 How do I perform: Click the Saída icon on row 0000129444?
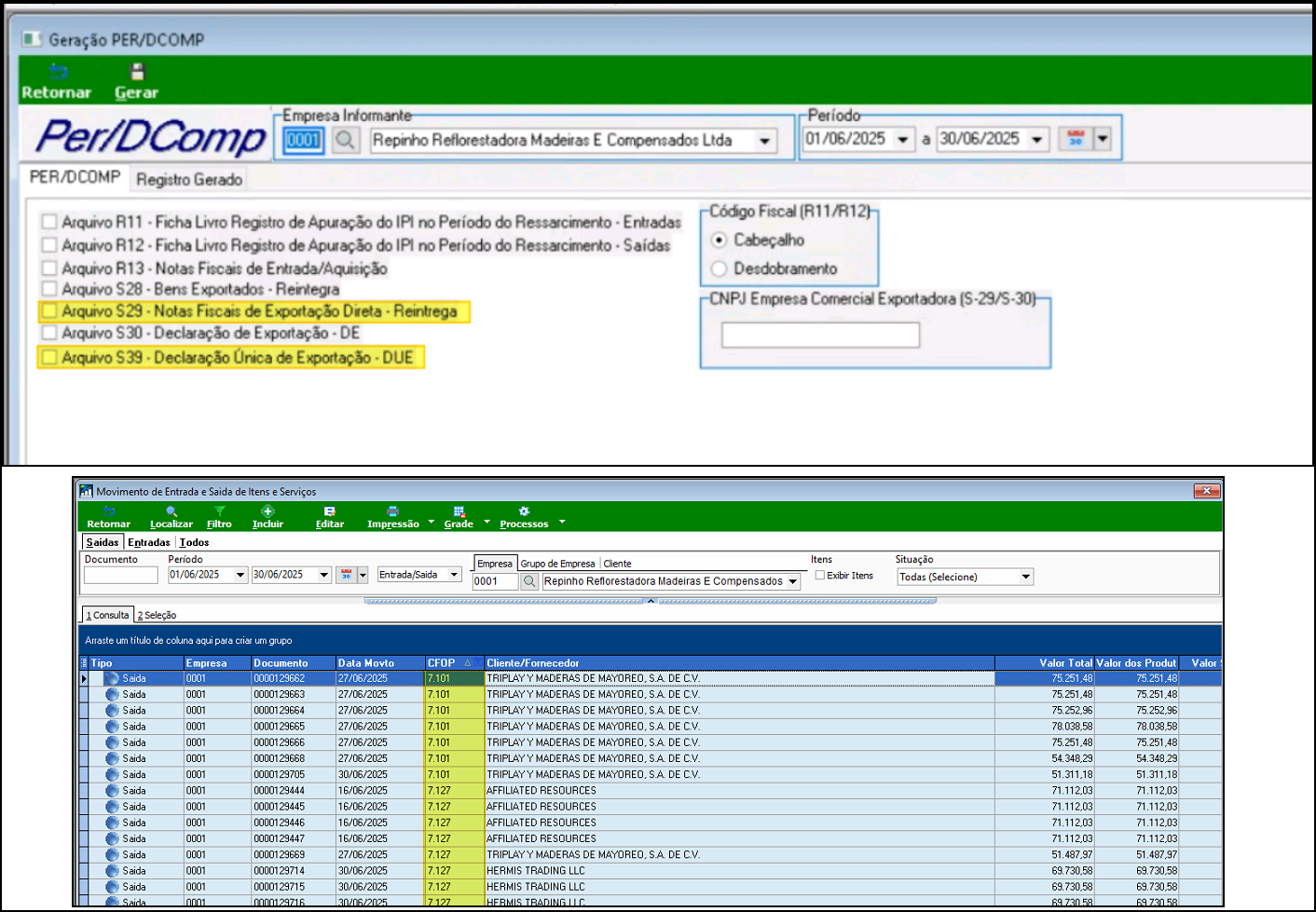click(x=112, y=791)
